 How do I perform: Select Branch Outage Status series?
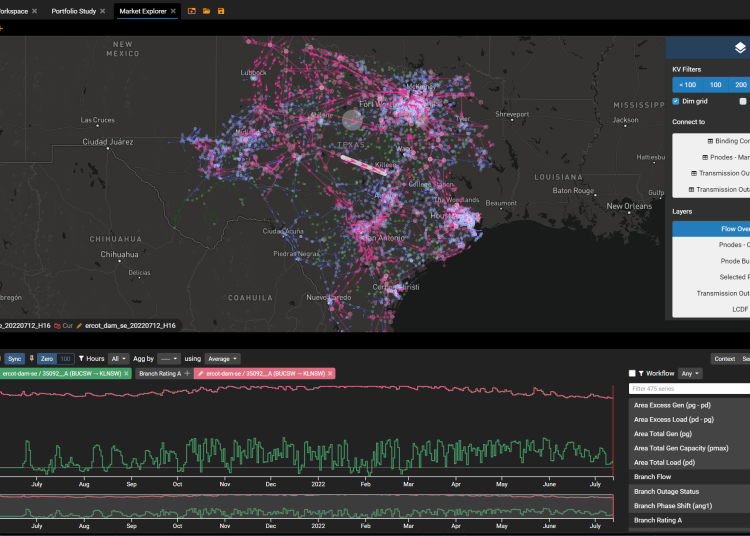click(689, 492)
